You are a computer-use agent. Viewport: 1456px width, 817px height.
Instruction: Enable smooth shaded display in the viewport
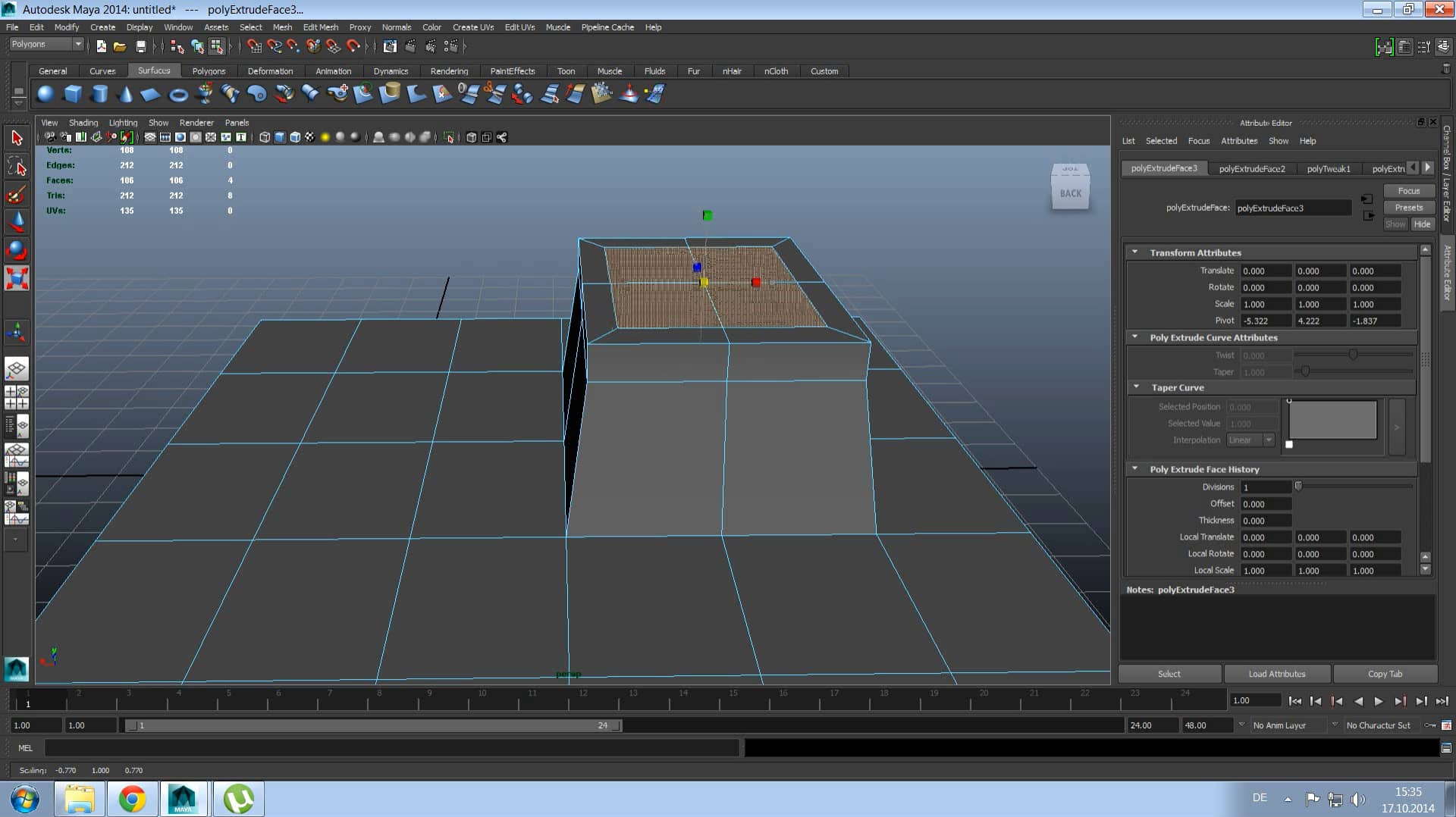(x=280, y=137)
